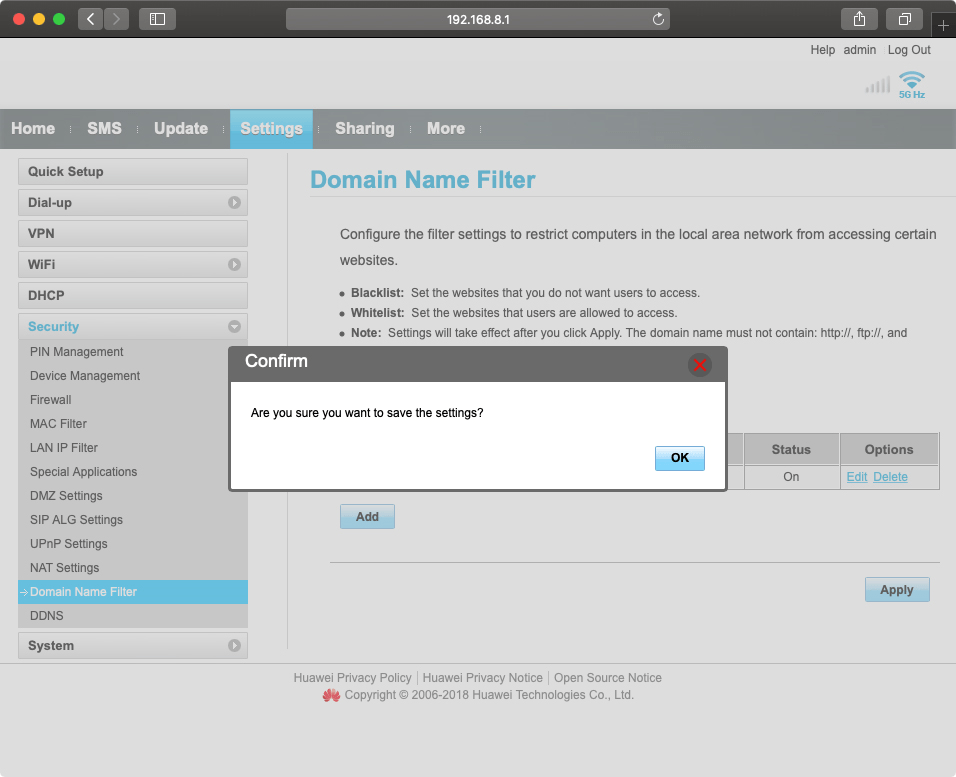Click Edit link in the Options column
Viewport: 956px width, 777px height.
tap(857, 477)
